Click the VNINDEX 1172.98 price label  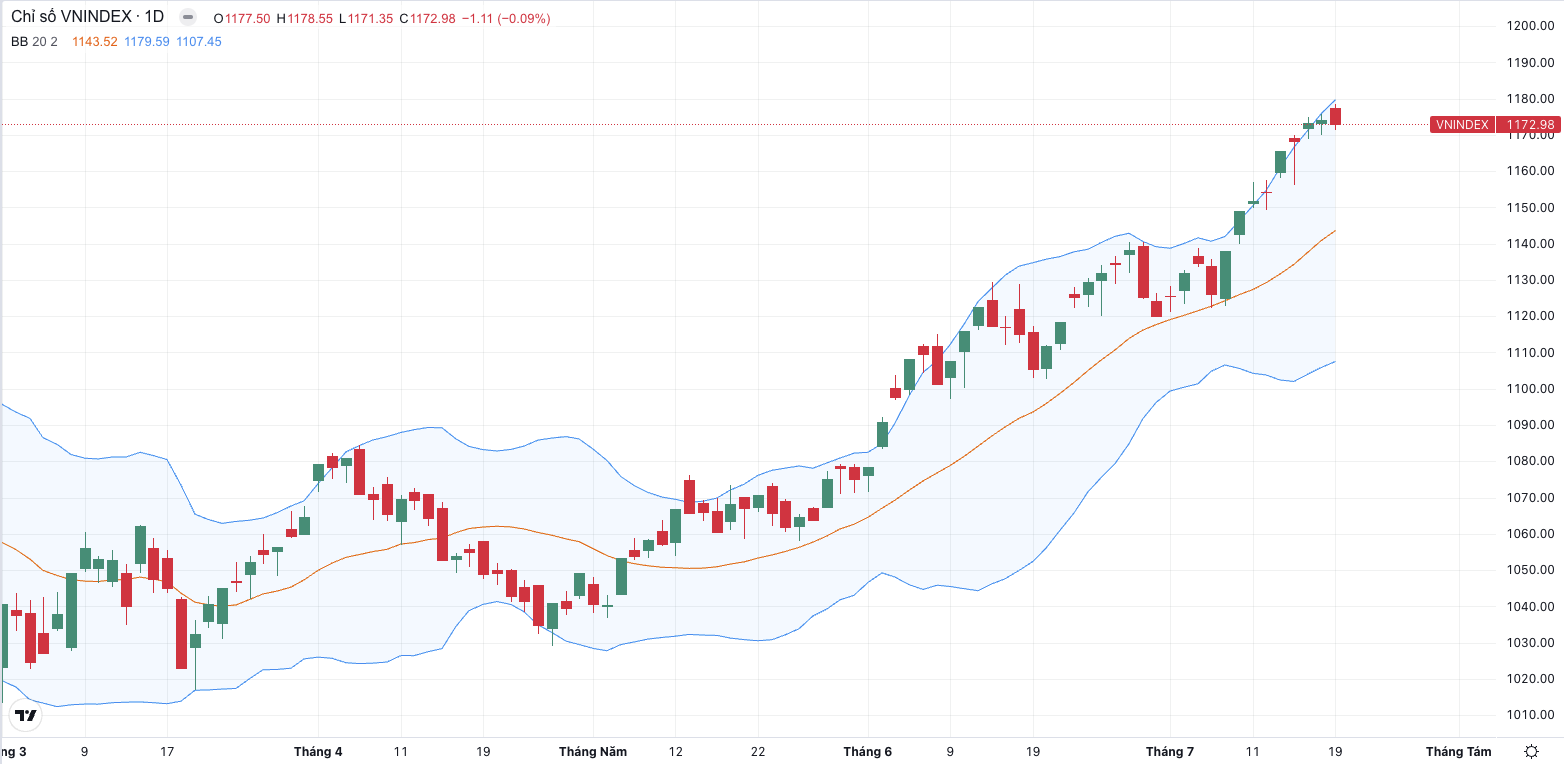click(x=1495, y=125)
